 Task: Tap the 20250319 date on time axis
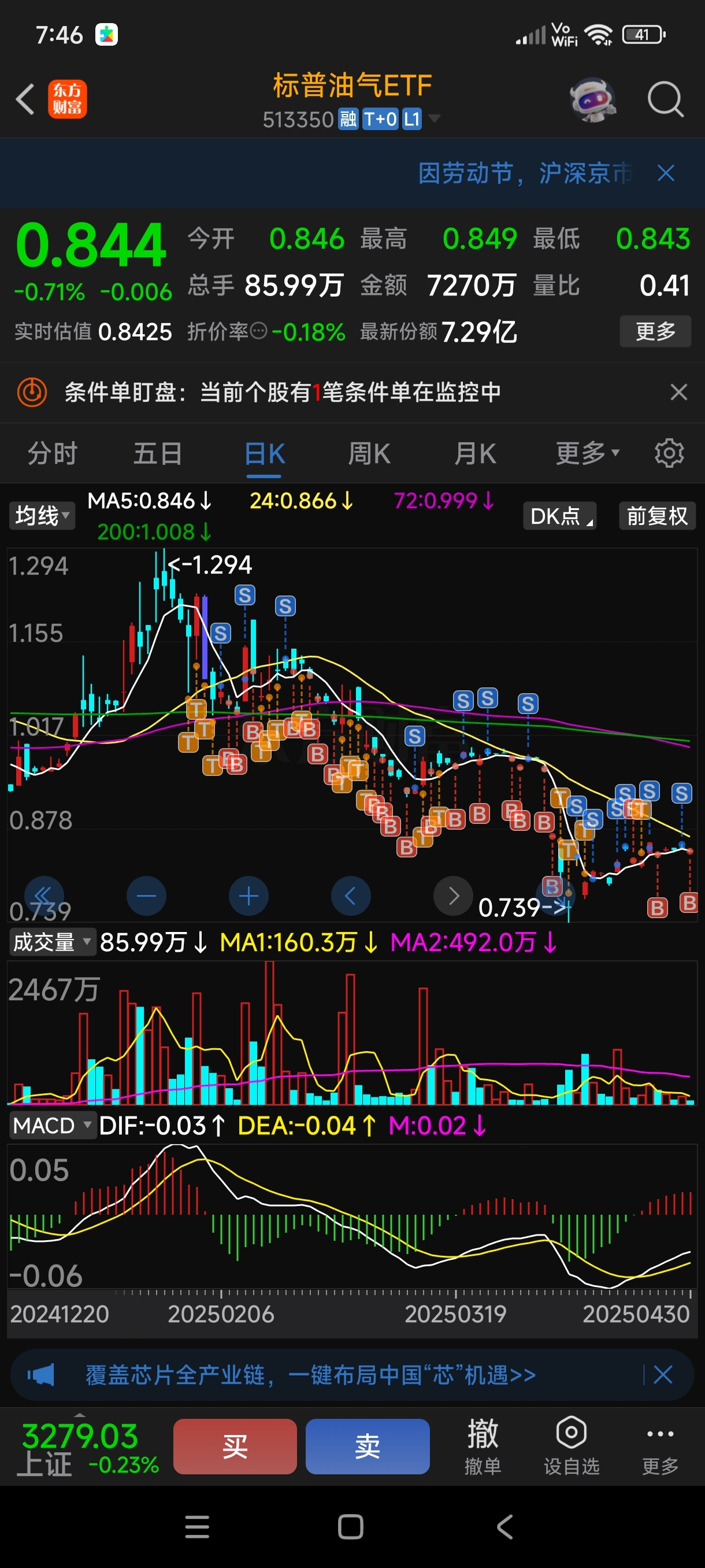click(x=455, y=1314)
